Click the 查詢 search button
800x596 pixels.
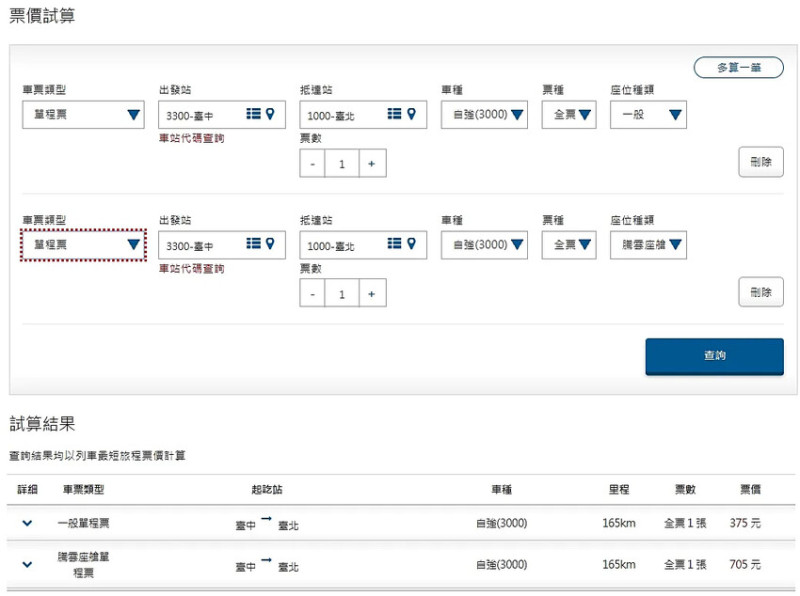click(x=714, y=356)
